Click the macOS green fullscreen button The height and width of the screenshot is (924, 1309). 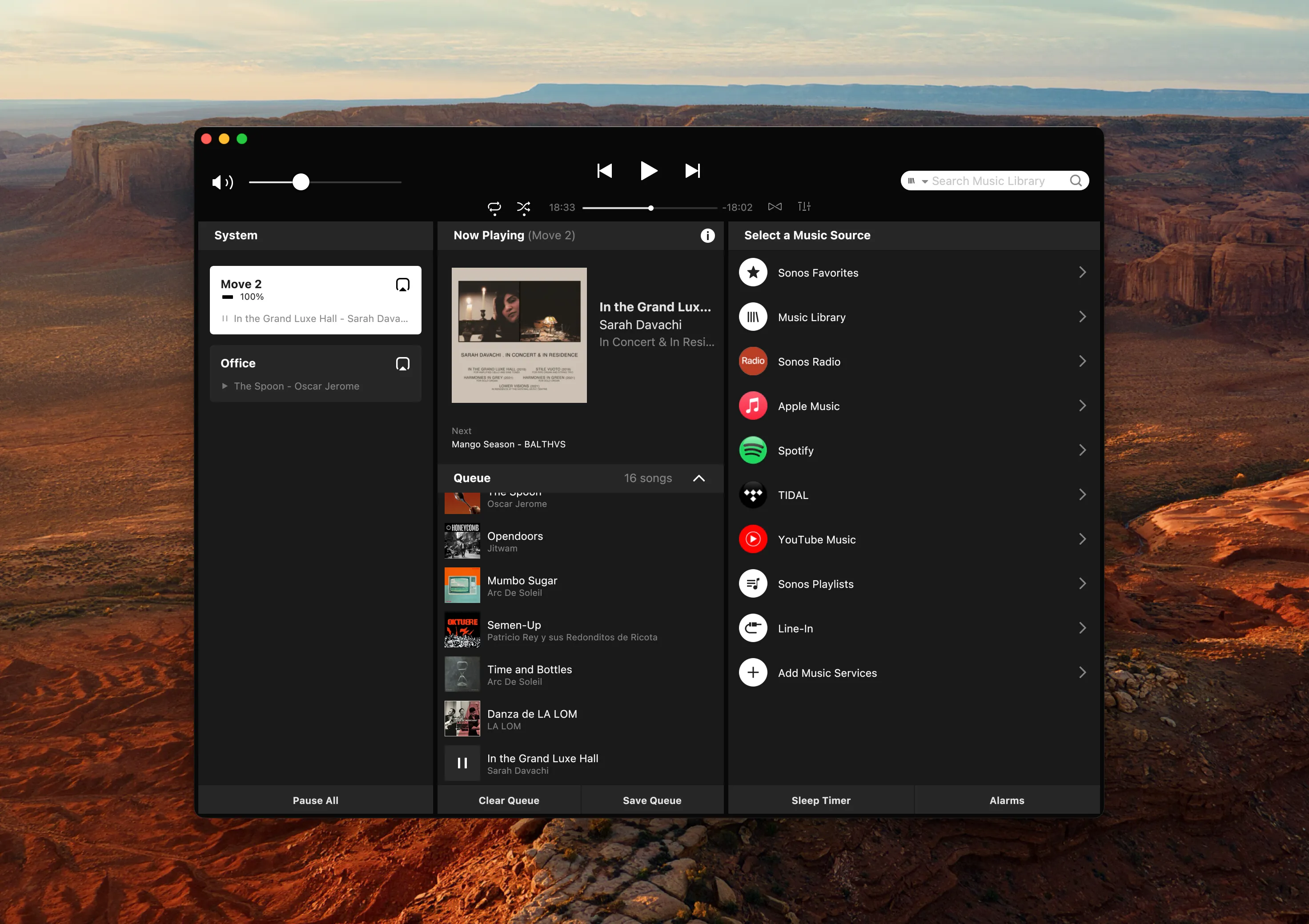coord(242,139)
